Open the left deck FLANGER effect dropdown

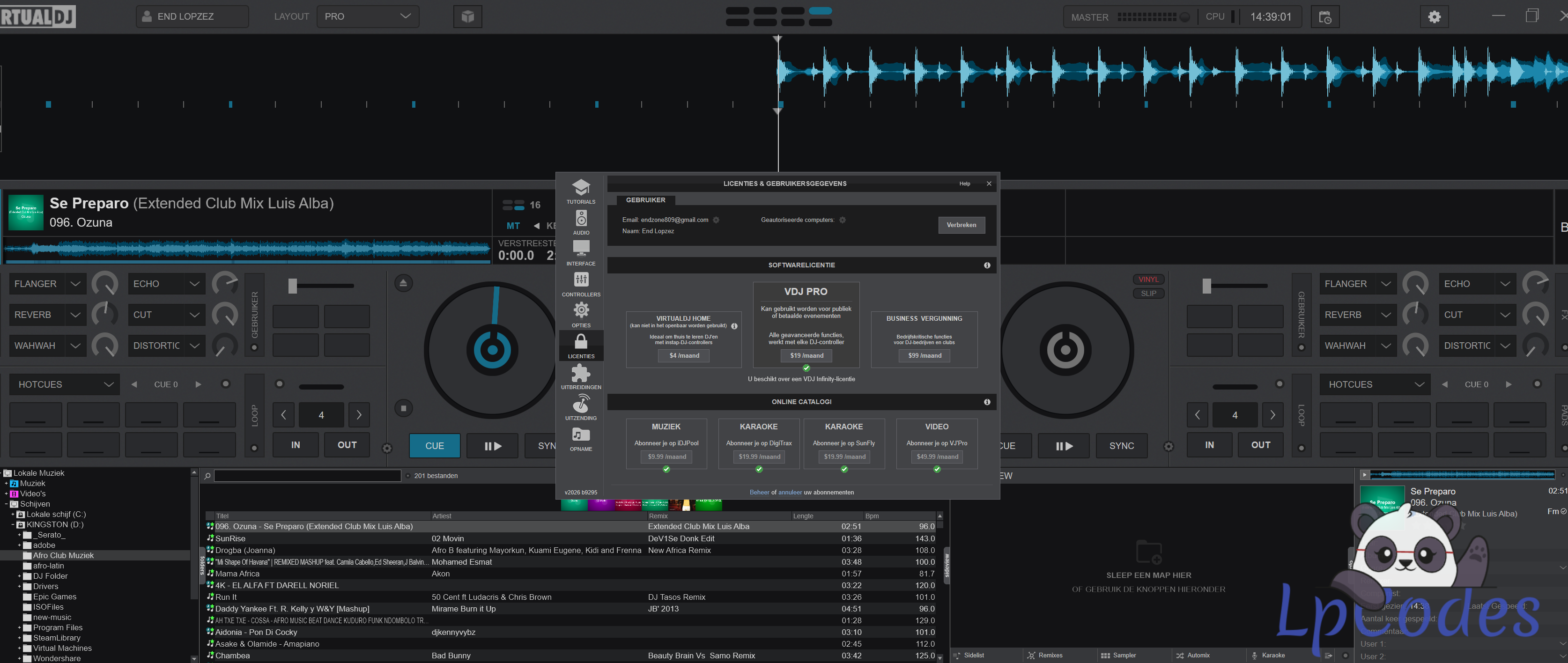47,284
